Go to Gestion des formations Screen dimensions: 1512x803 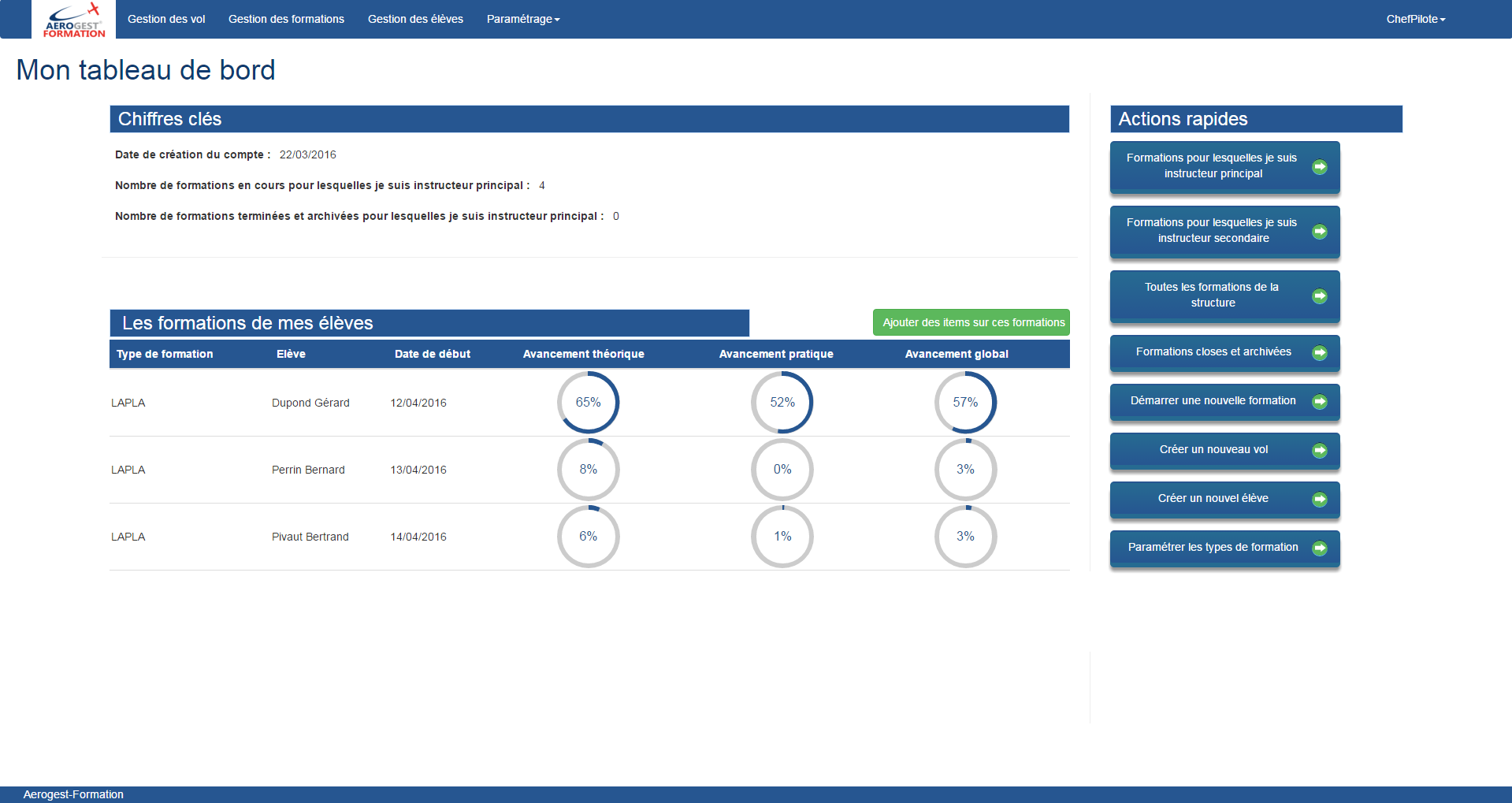286,19
